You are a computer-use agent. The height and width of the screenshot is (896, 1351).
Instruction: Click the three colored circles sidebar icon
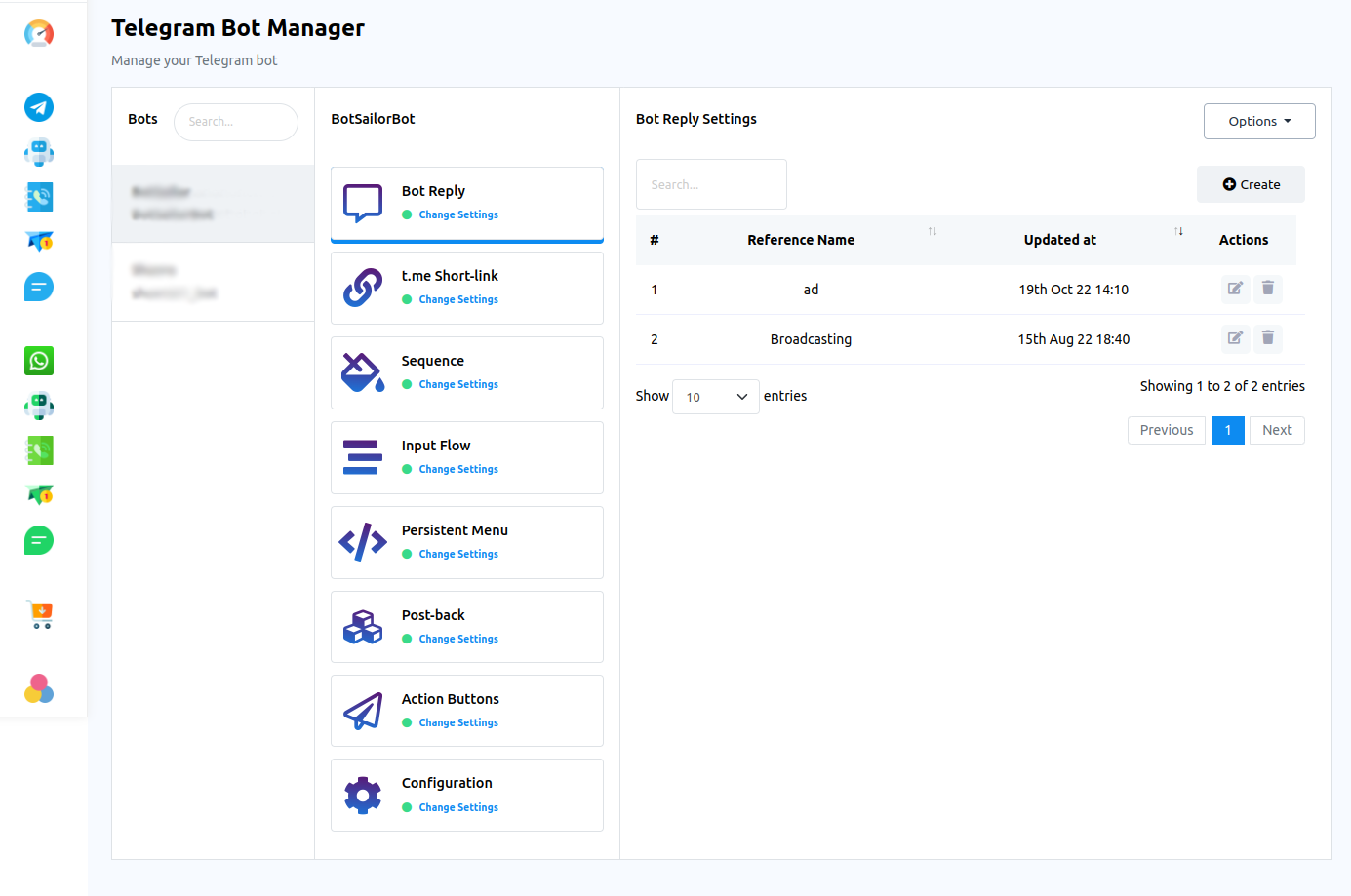coord(39,688)
